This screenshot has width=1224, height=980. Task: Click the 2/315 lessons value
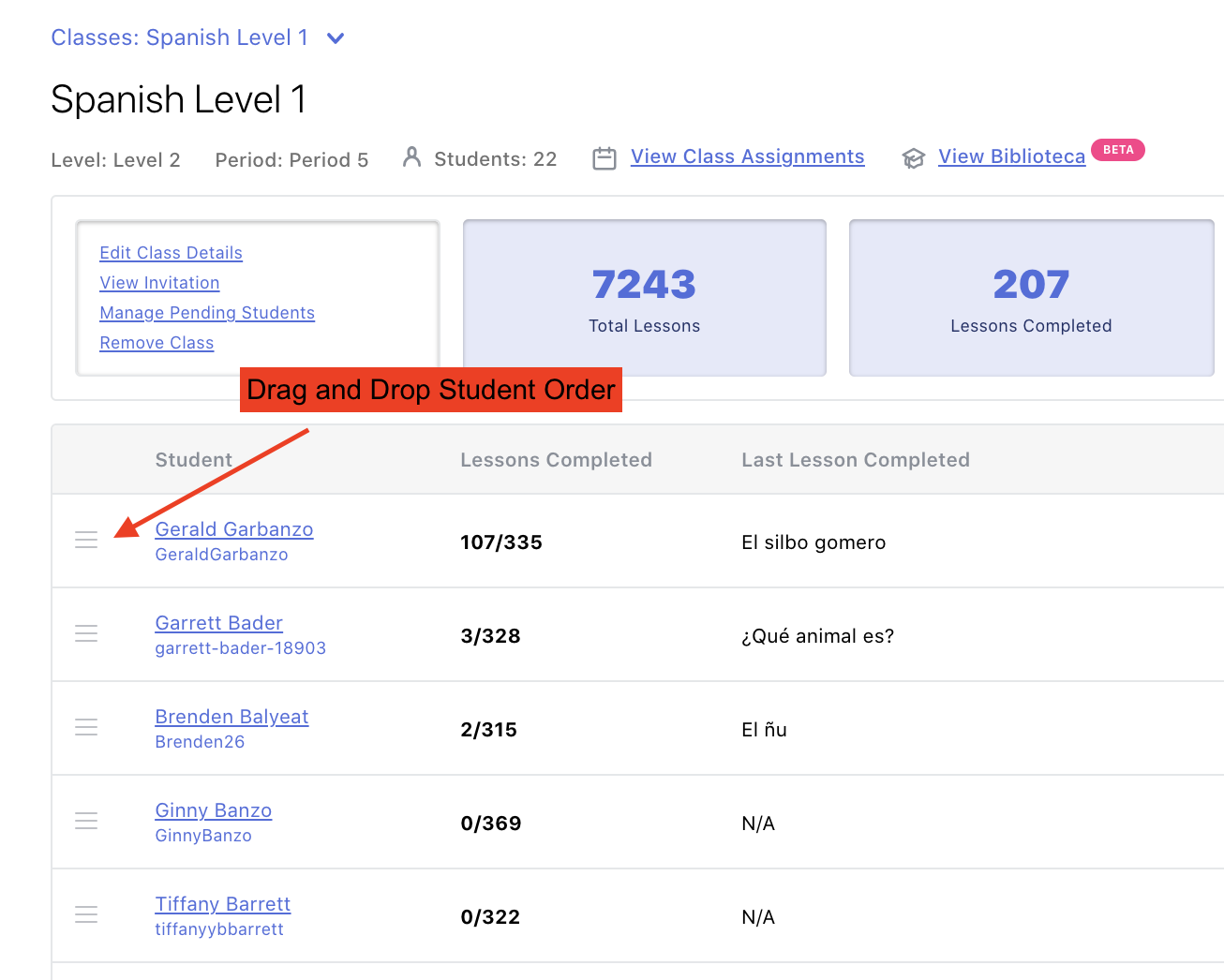point(488,730)
